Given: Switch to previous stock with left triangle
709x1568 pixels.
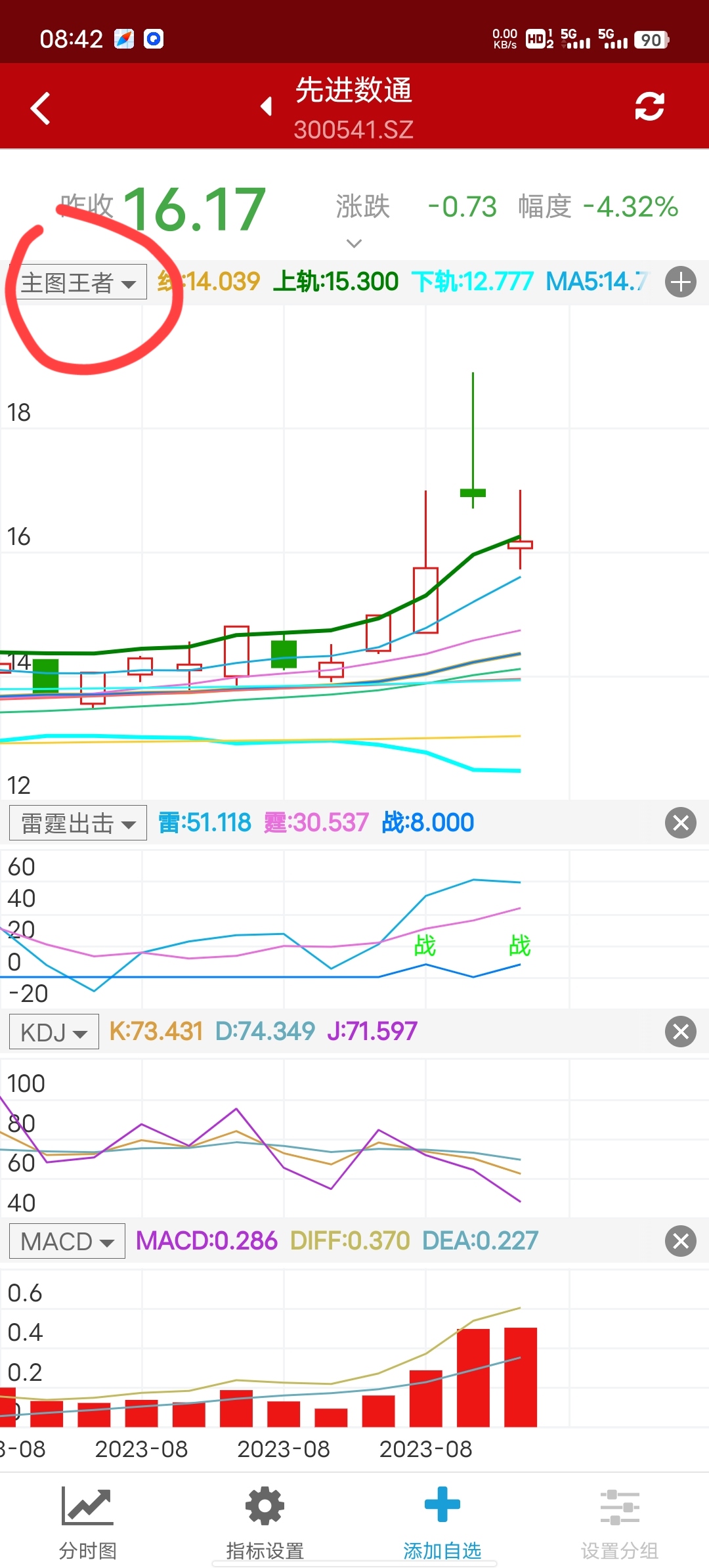Looking at the screenshot, I should coord(267,106).
